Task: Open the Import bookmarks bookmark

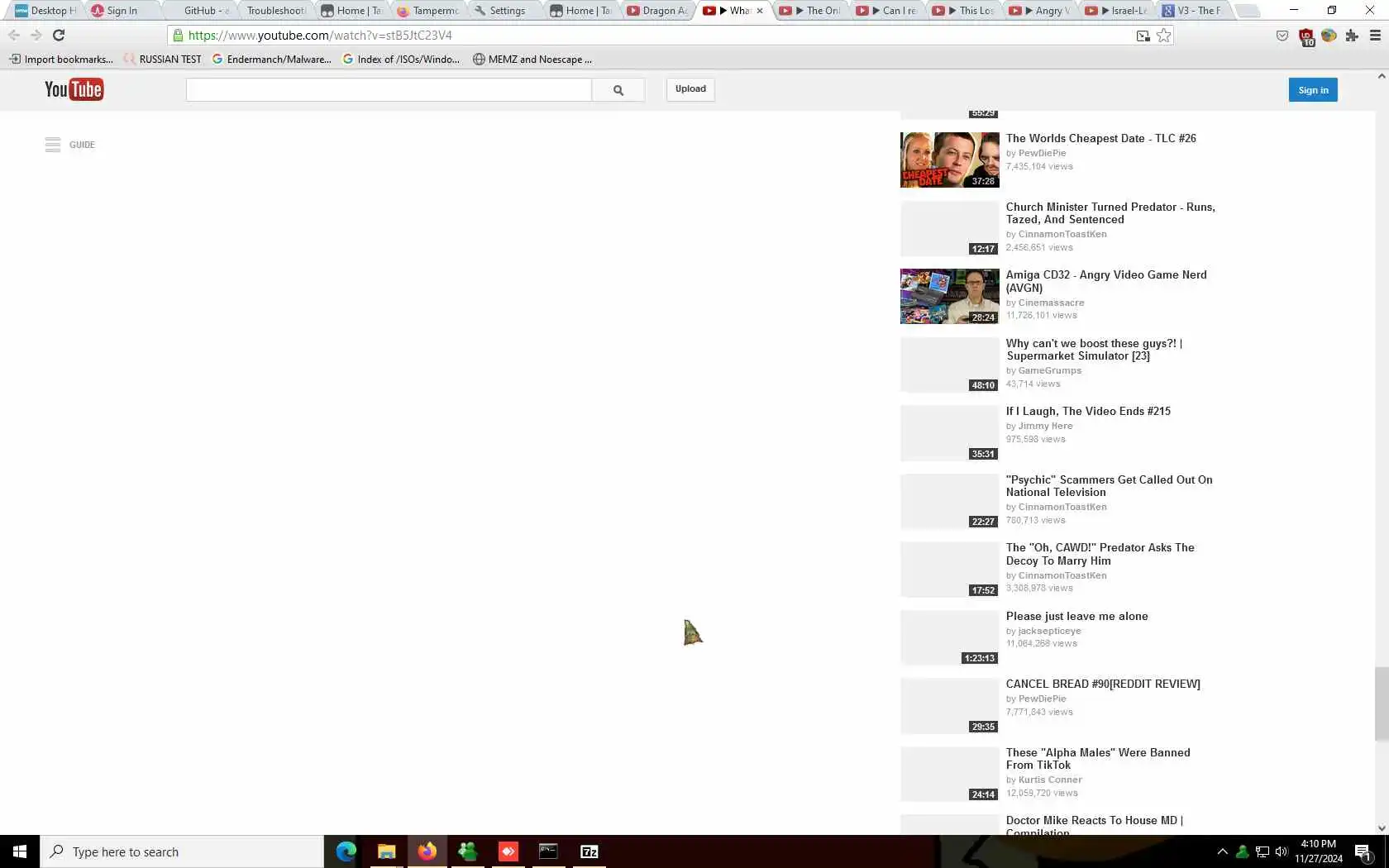Action: coord(61,60)
